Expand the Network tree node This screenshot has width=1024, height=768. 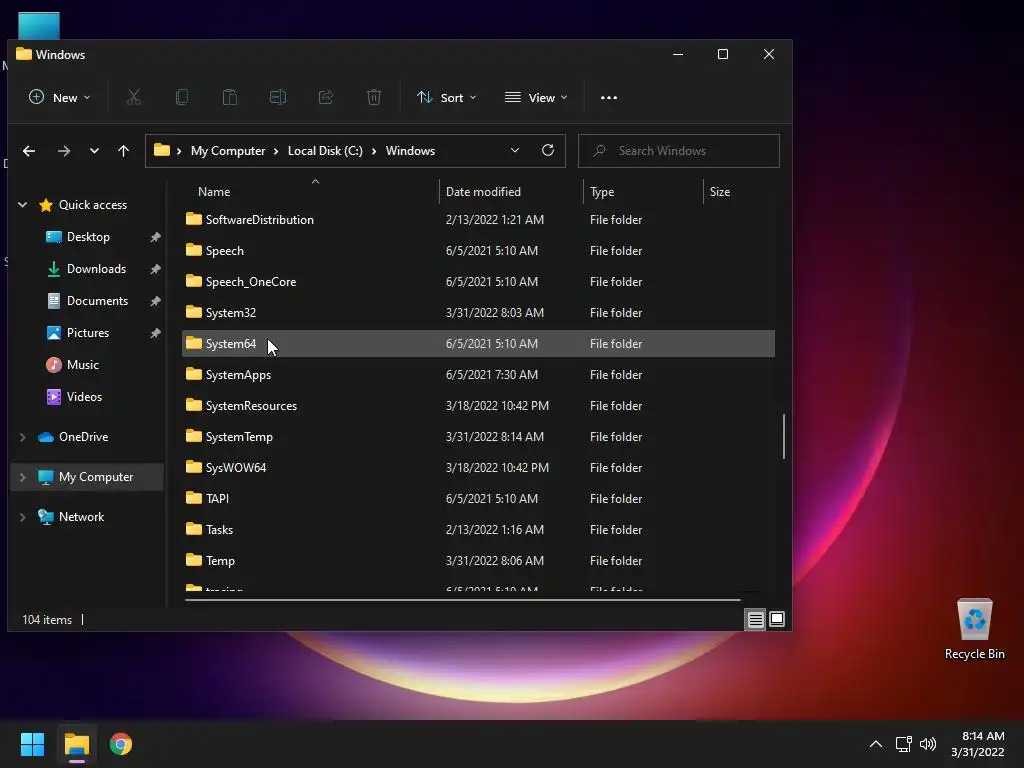(22, 517)
